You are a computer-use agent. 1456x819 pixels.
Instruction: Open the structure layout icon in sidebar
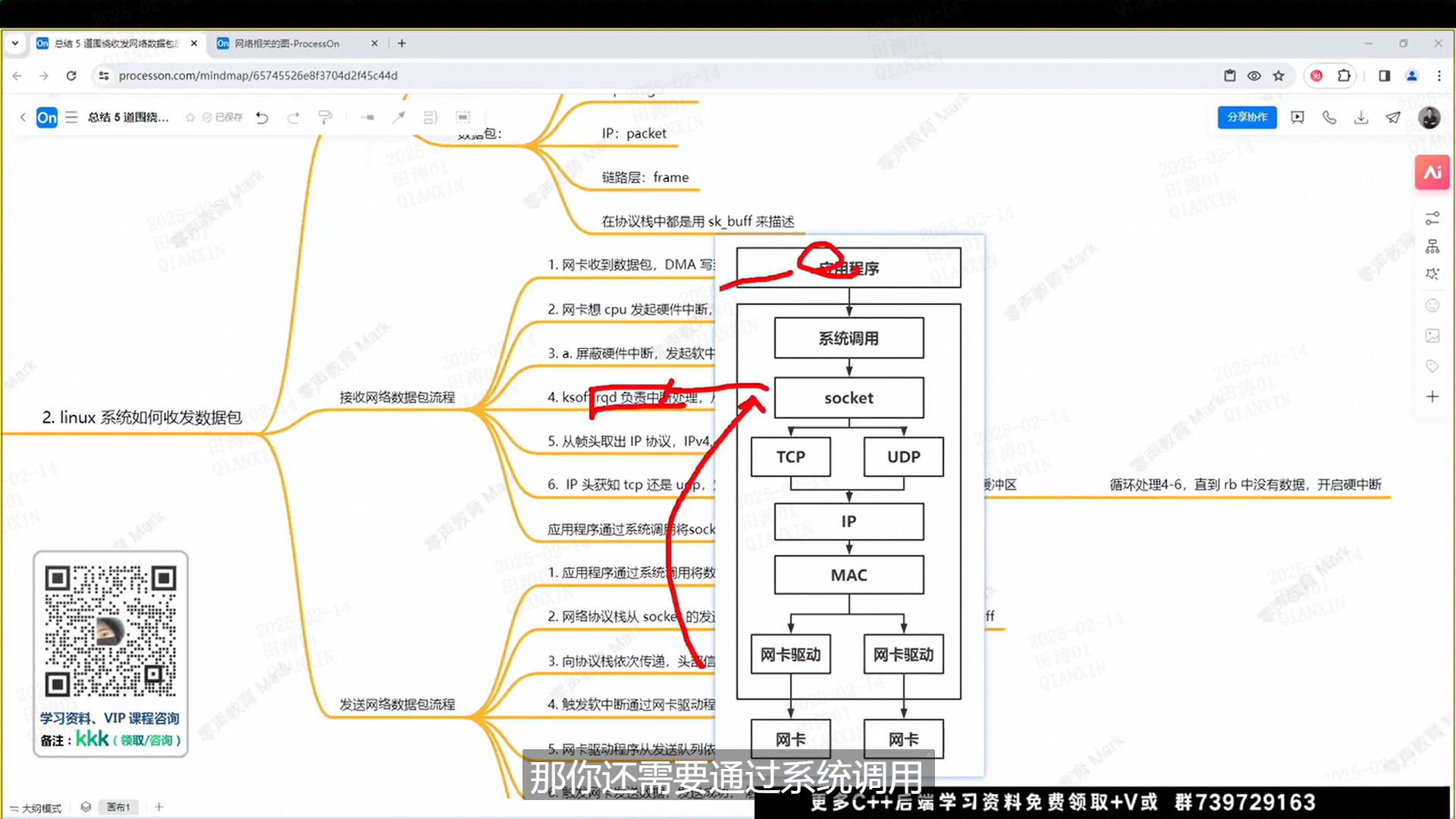(x=1432, y=246)
